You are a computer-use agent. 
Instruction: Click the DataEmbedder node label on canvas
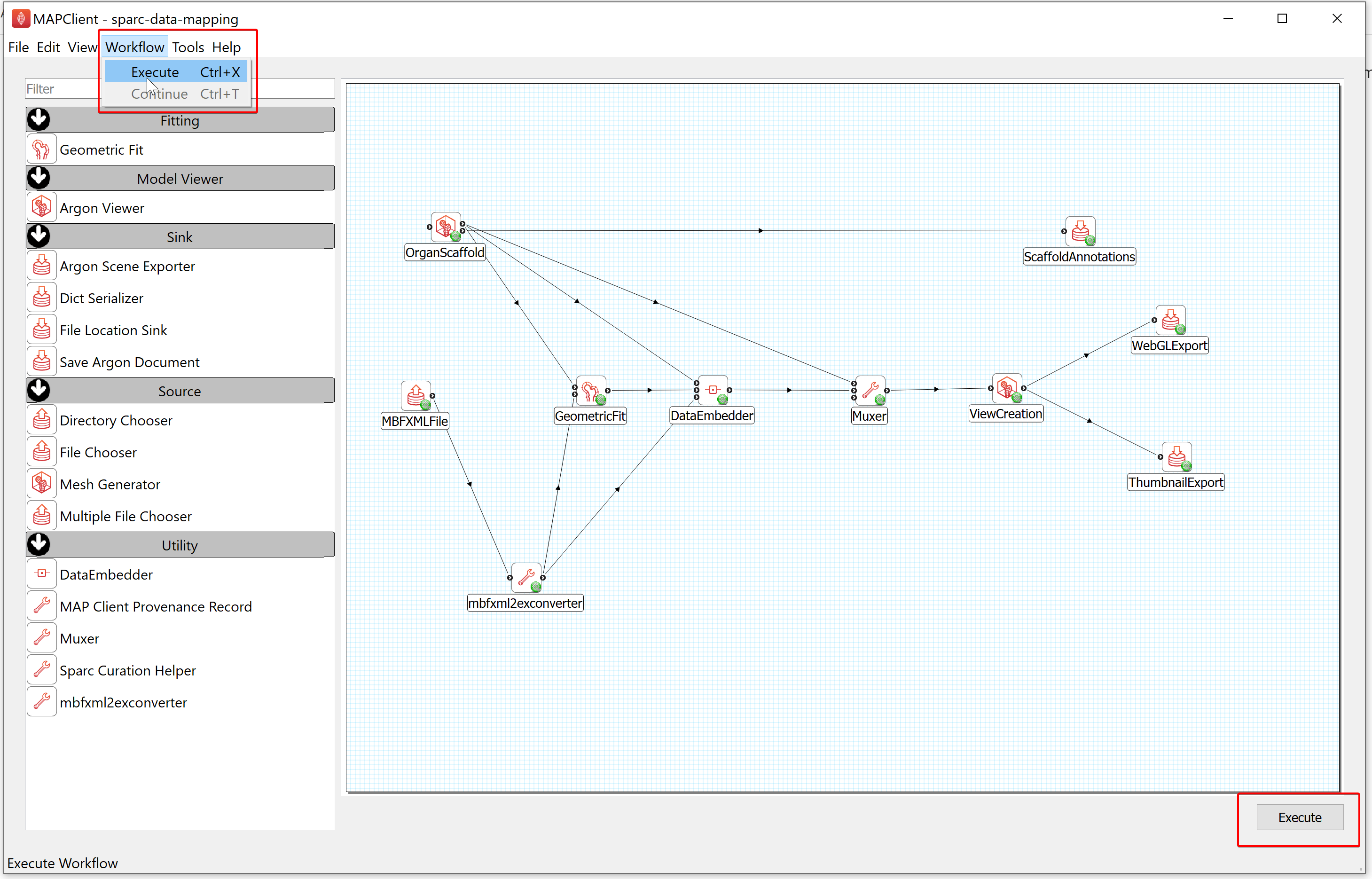pyautogui.click(x=712, y=416)
